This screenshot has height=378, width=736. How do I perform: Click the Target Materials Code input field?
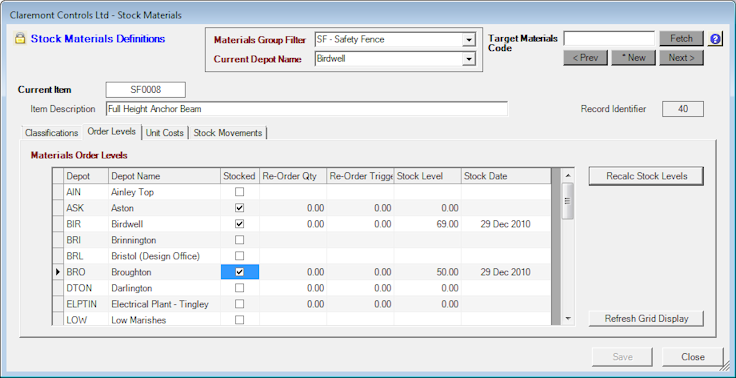(x=609, y=39)
